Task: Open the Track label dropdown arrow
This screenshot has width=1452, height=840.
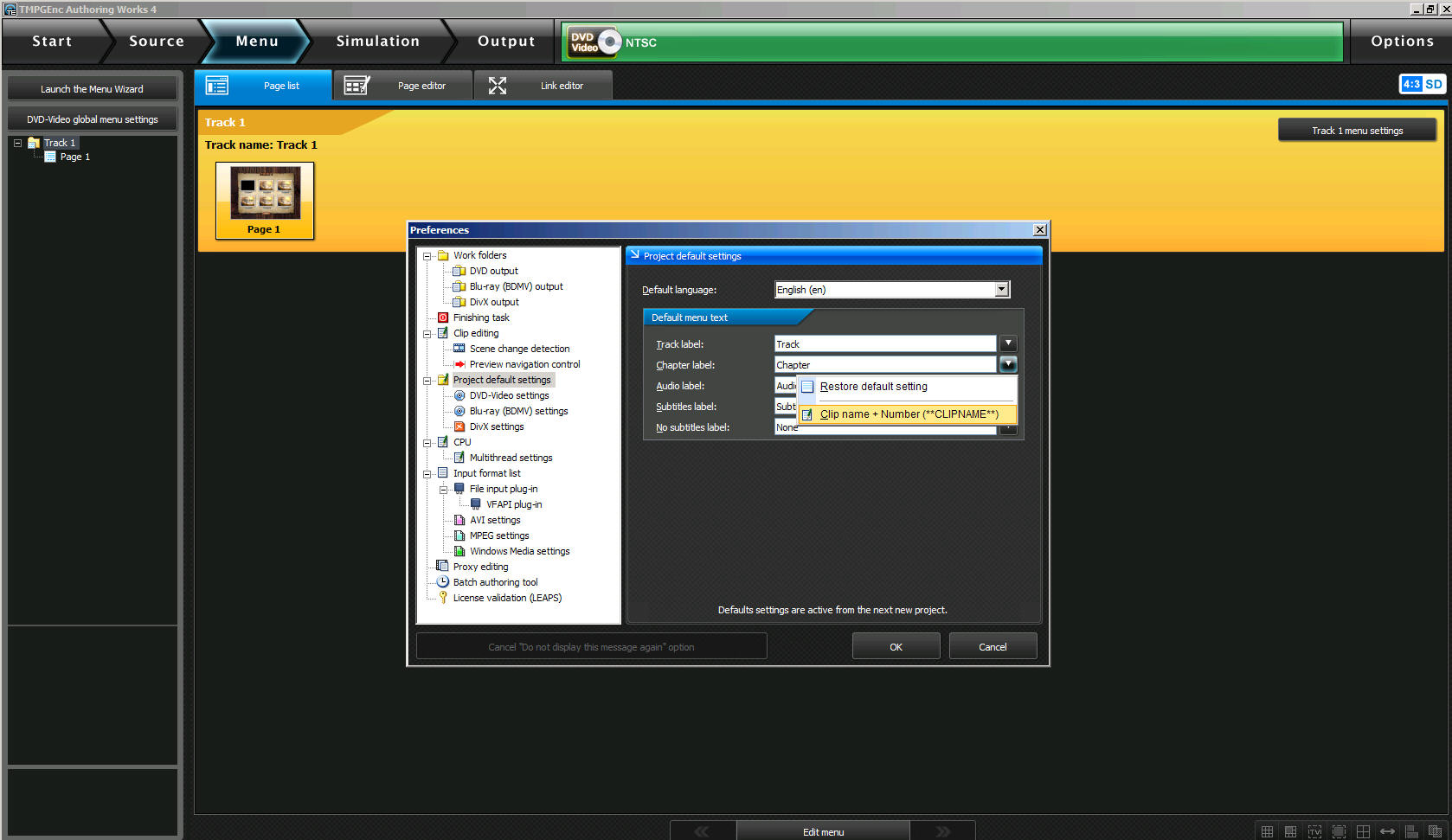Action: point(1008,343)
